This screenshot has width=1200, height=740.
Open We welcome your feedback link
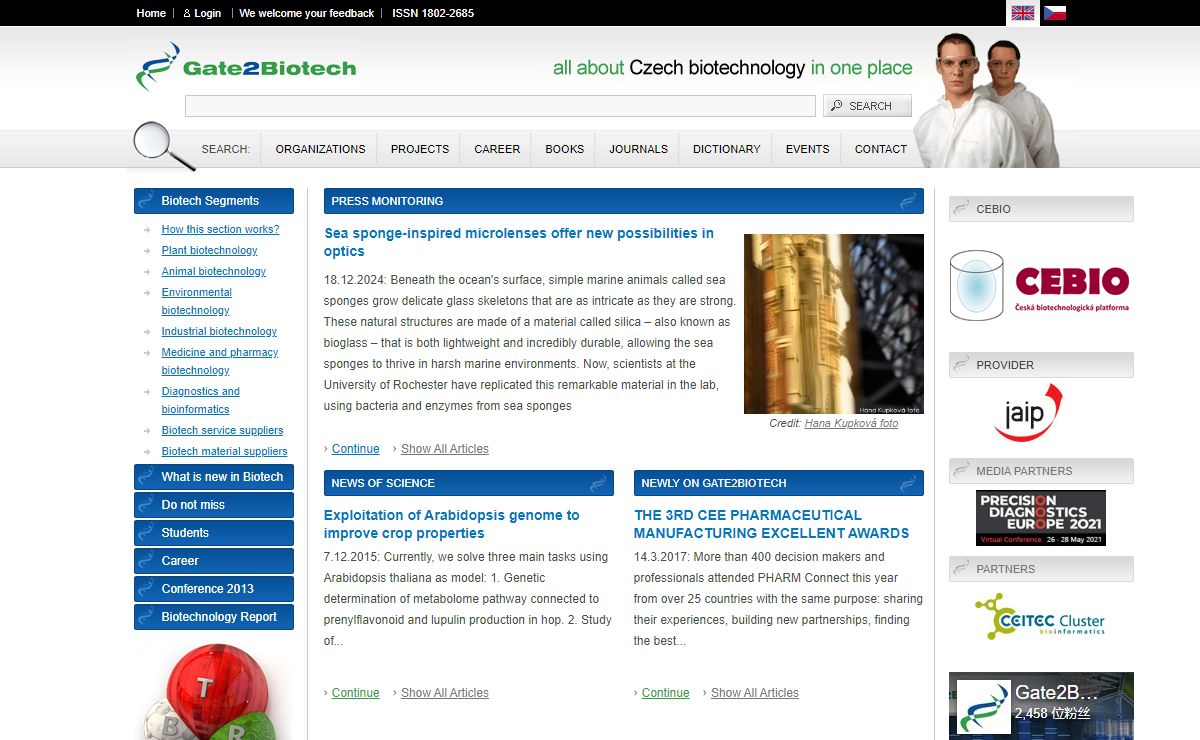point(307,13)
